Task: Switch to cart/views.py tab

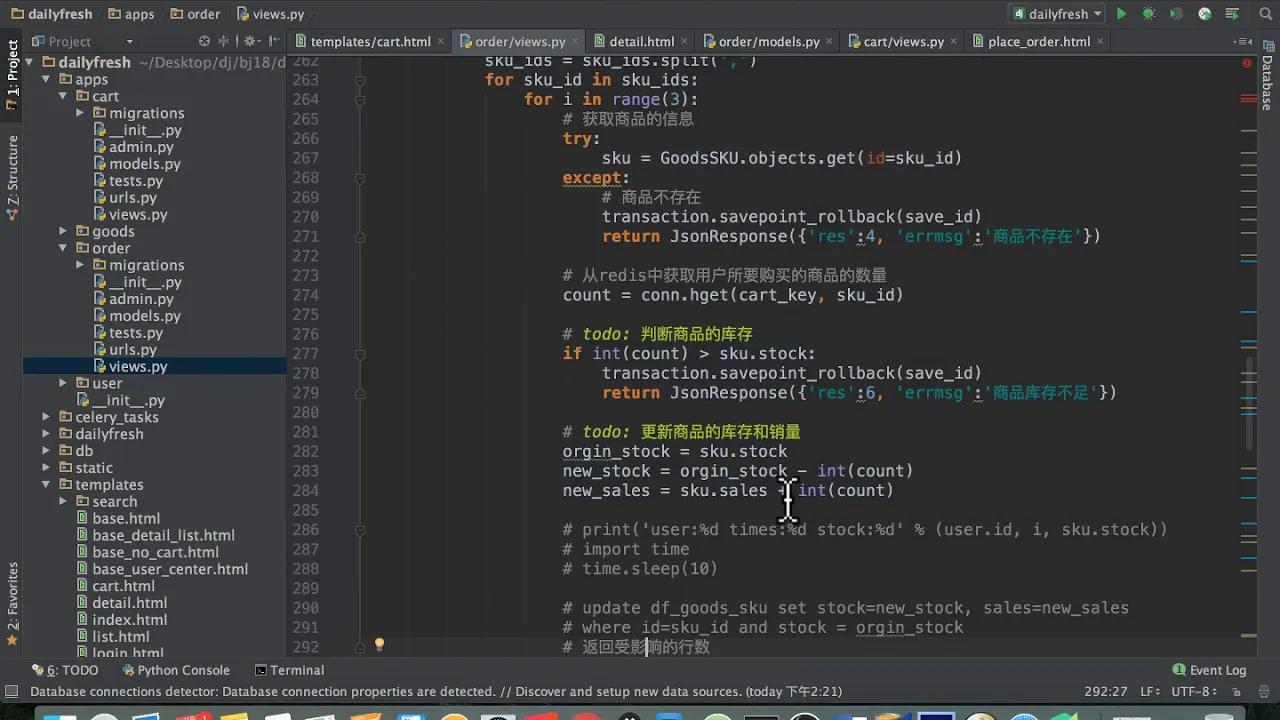Action: tap(903, 41)
